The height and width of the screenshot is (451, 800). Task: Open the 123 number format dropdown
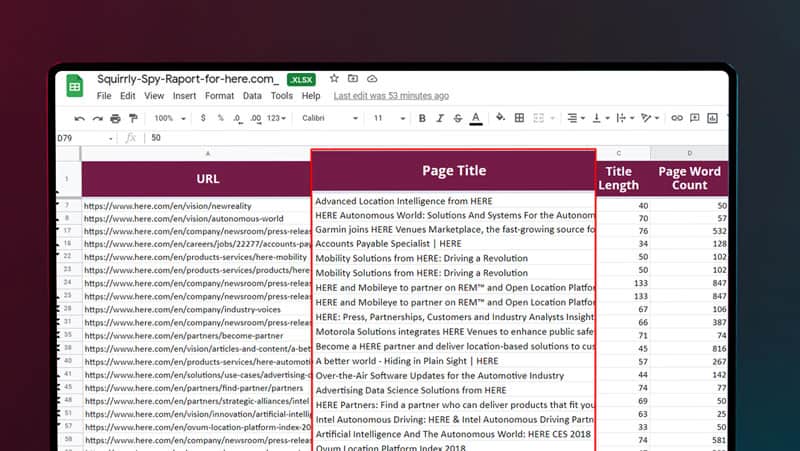tap(276, 118)
